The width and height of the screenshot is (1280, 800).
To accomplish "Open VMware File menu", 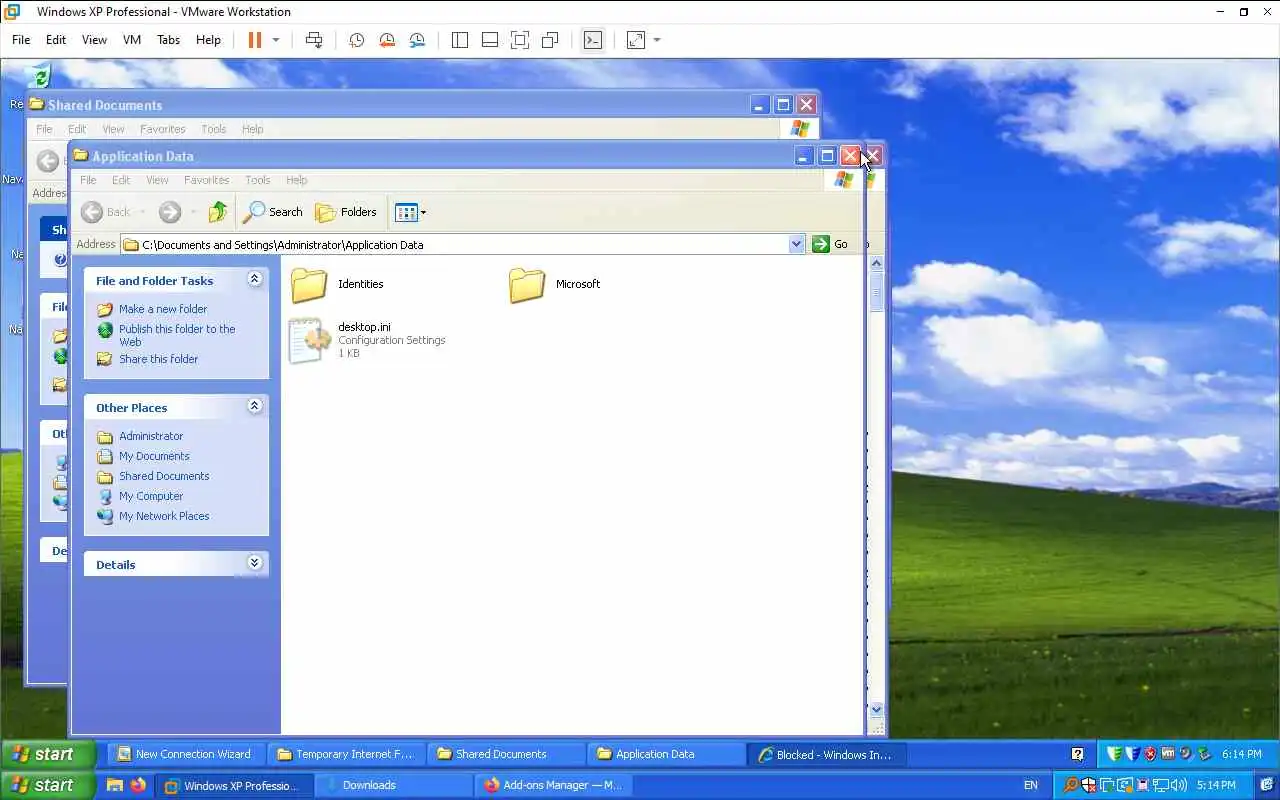I will [21, 40].
